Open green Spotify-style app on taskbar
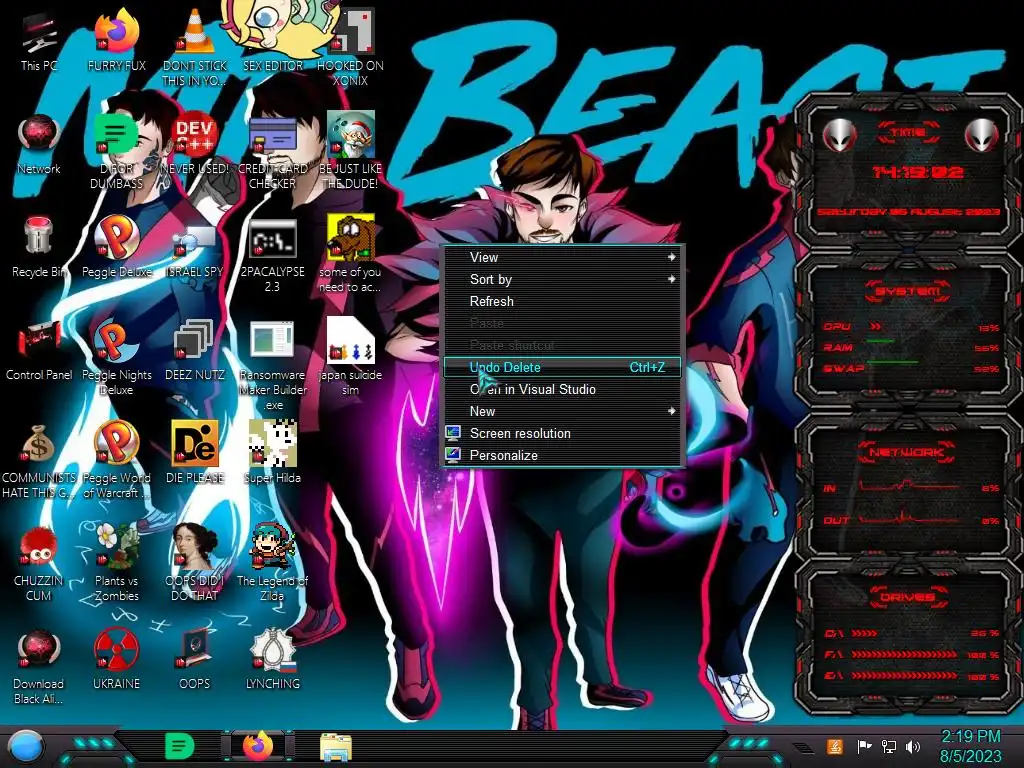This screenshot has width=1024, height=768. (180, 746)
